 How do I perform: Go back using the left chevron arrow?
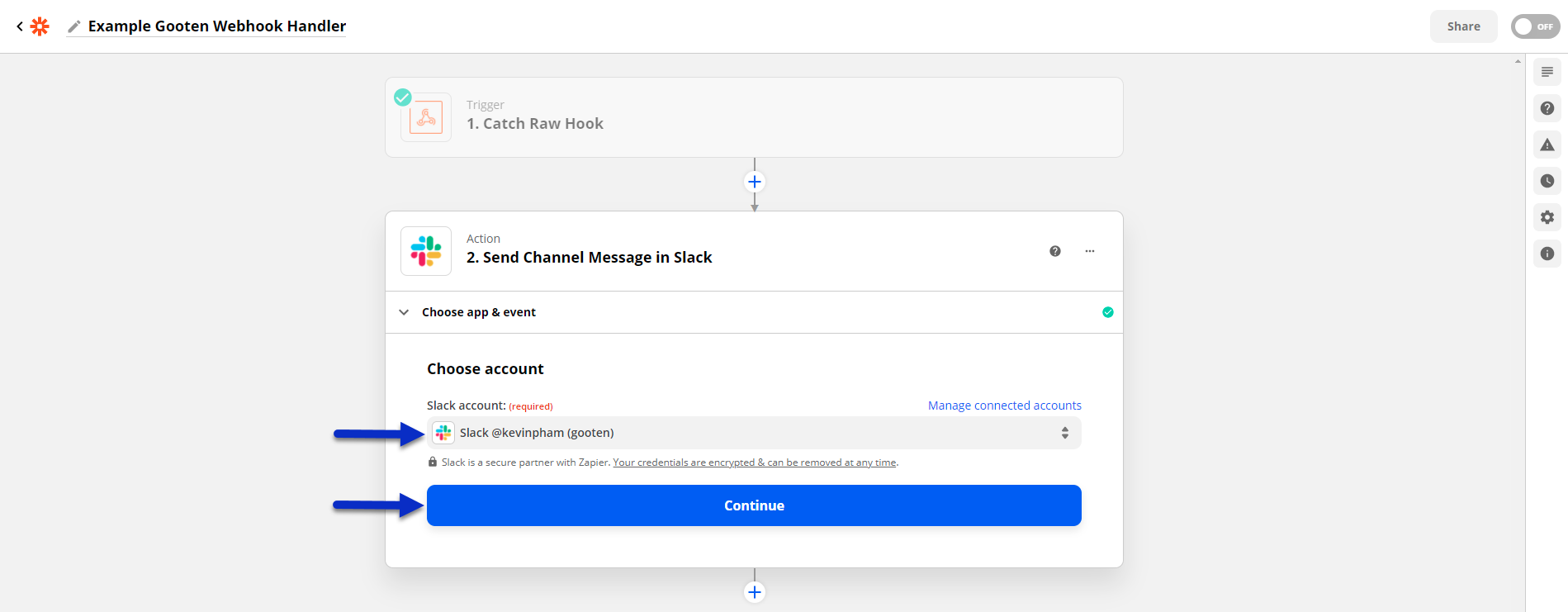click(20, 26)
